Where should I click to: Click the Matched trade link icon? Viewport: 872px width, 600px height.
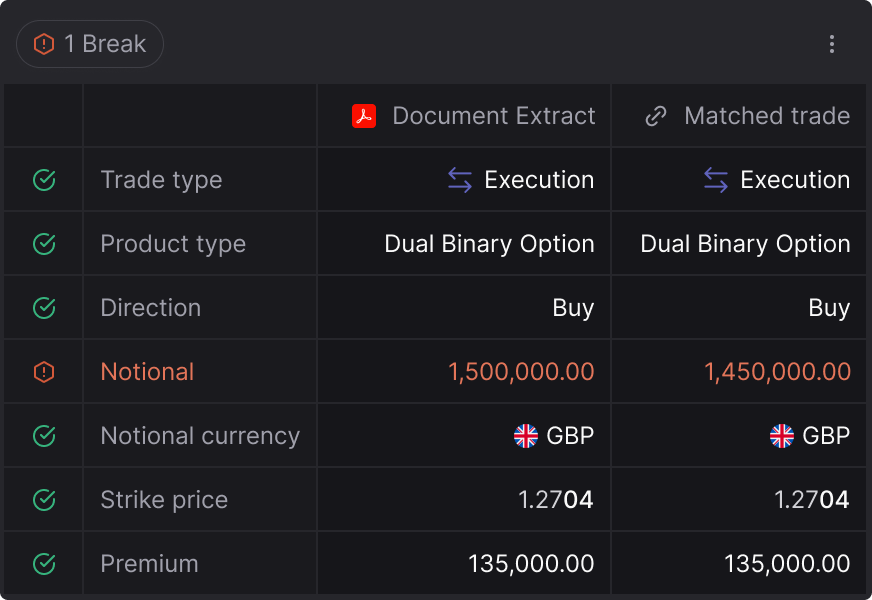(656, 116)
